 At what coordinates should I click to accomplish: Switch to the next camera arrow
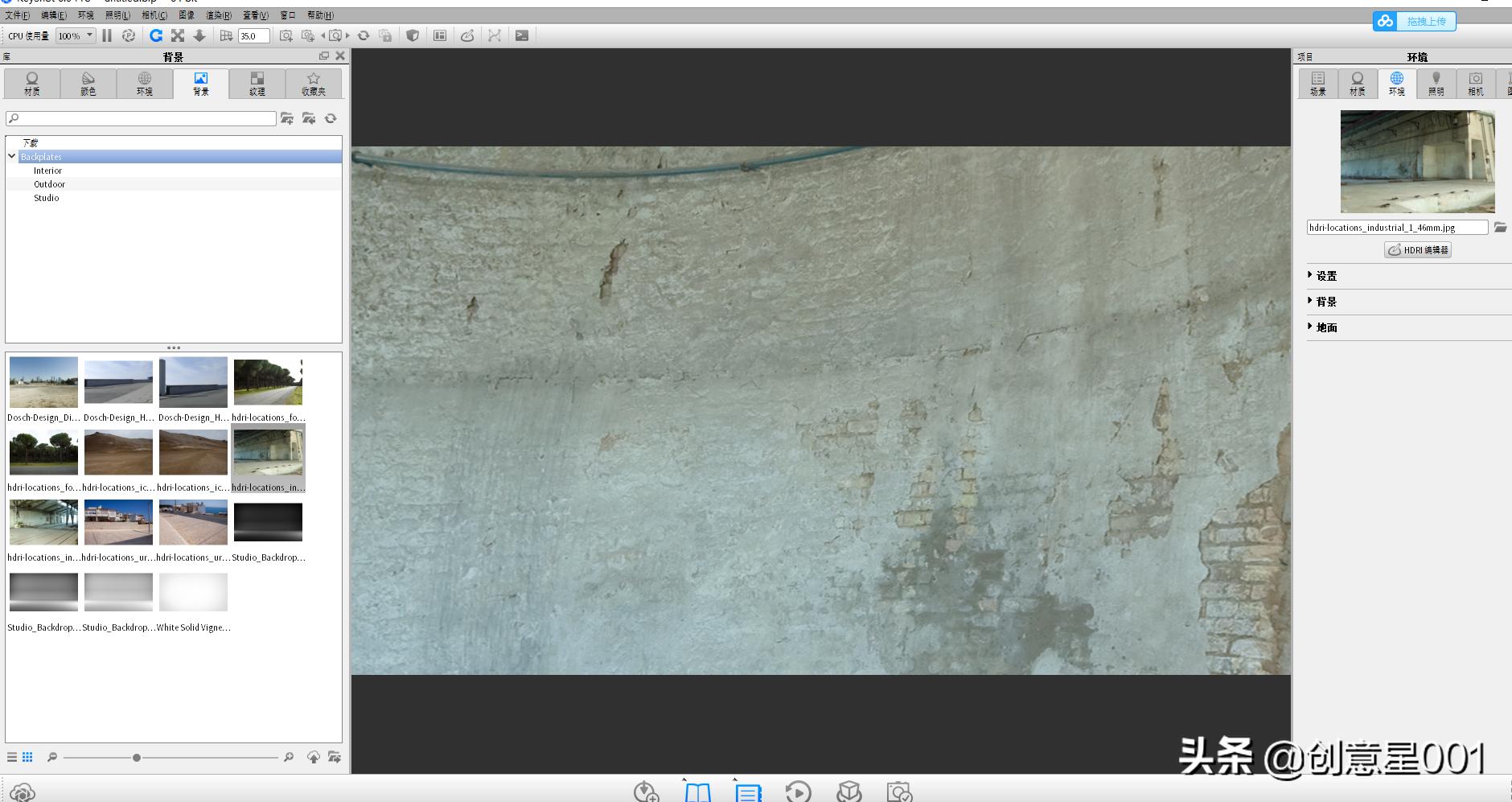(x=347, y=35)
